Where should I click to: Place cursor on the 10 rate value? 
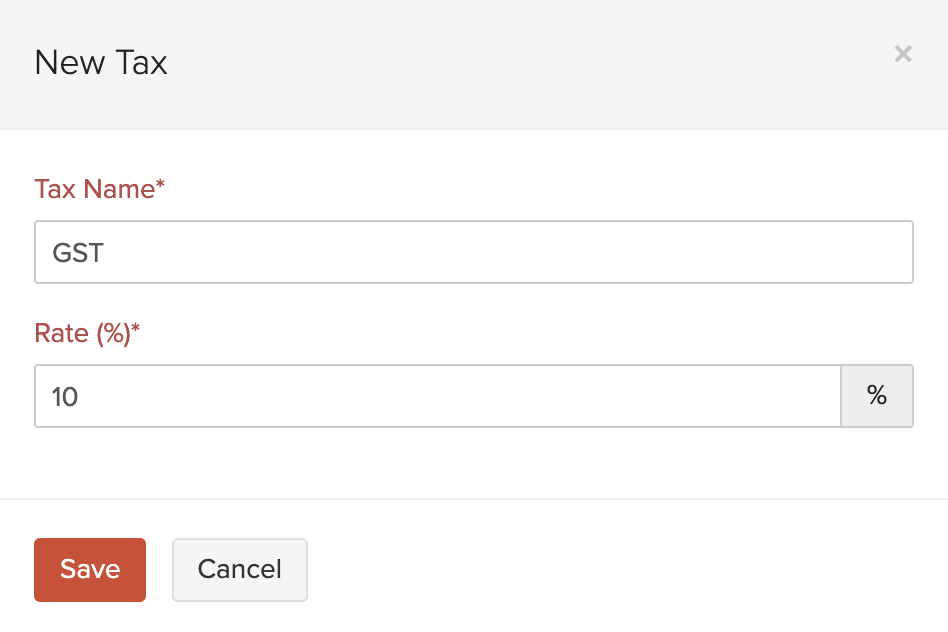(65, 397)
